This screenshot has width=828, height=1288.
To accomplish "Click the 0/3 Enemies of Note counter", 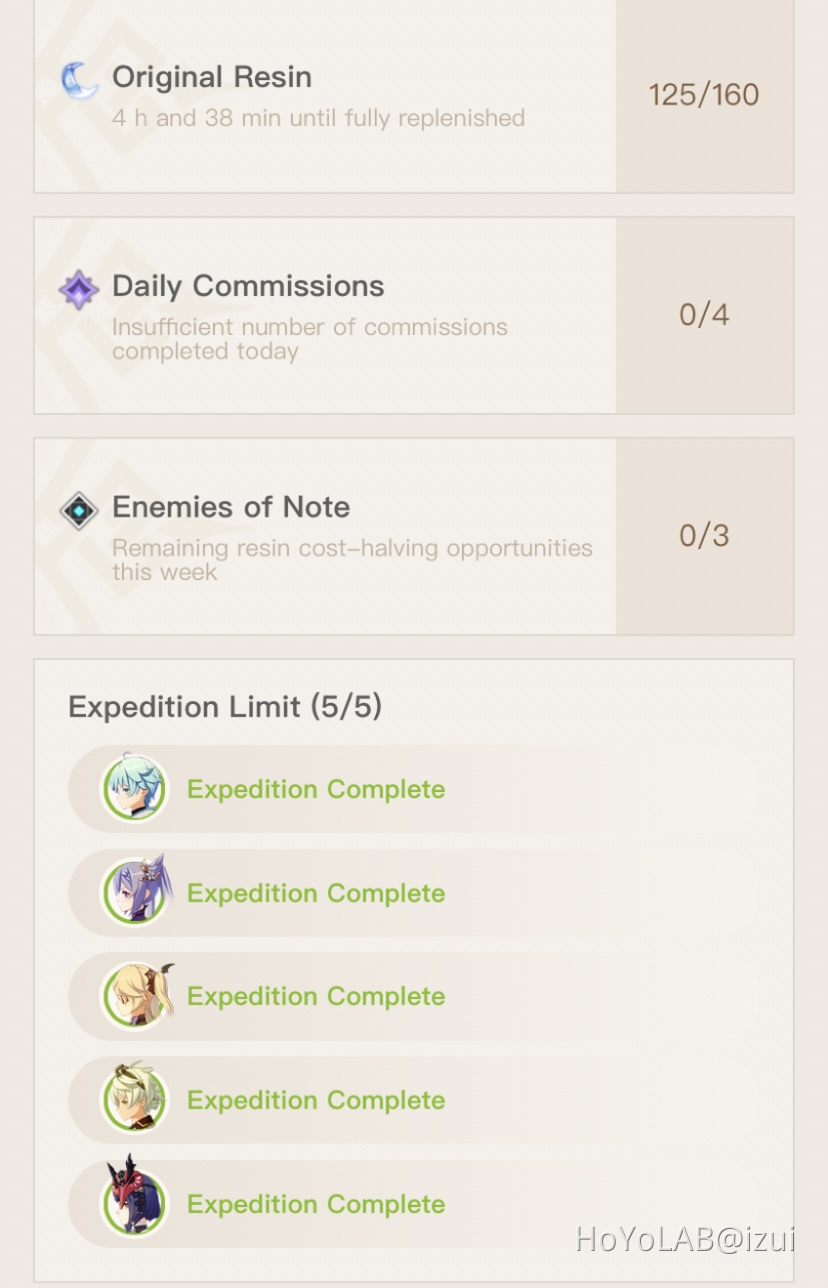I will tap(706, 535).
